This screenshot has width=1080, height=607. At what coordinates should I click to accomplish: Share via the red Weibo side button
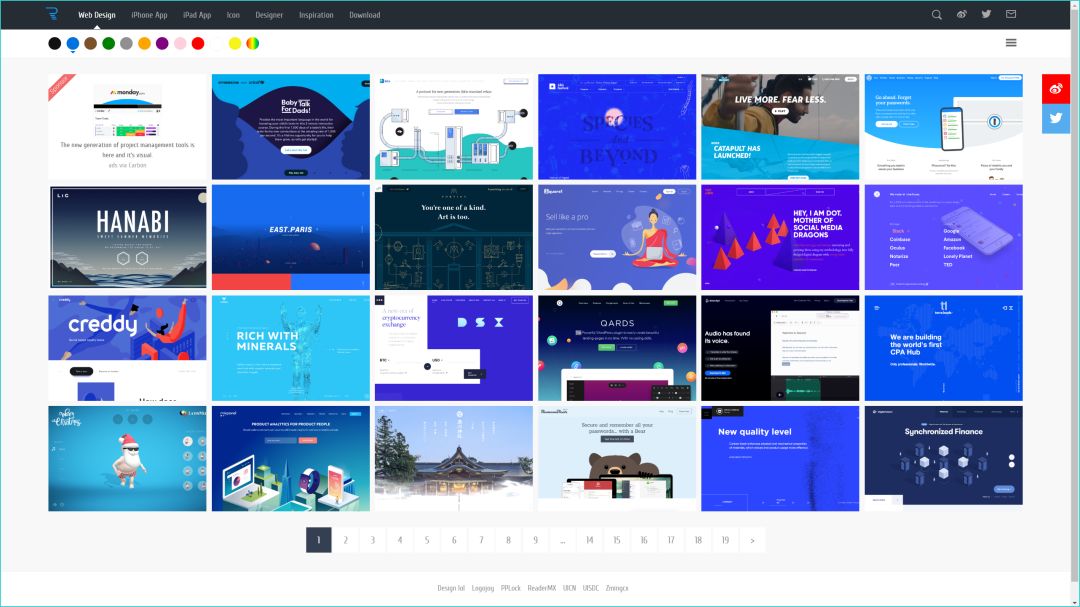click(x=1056, y=89)
